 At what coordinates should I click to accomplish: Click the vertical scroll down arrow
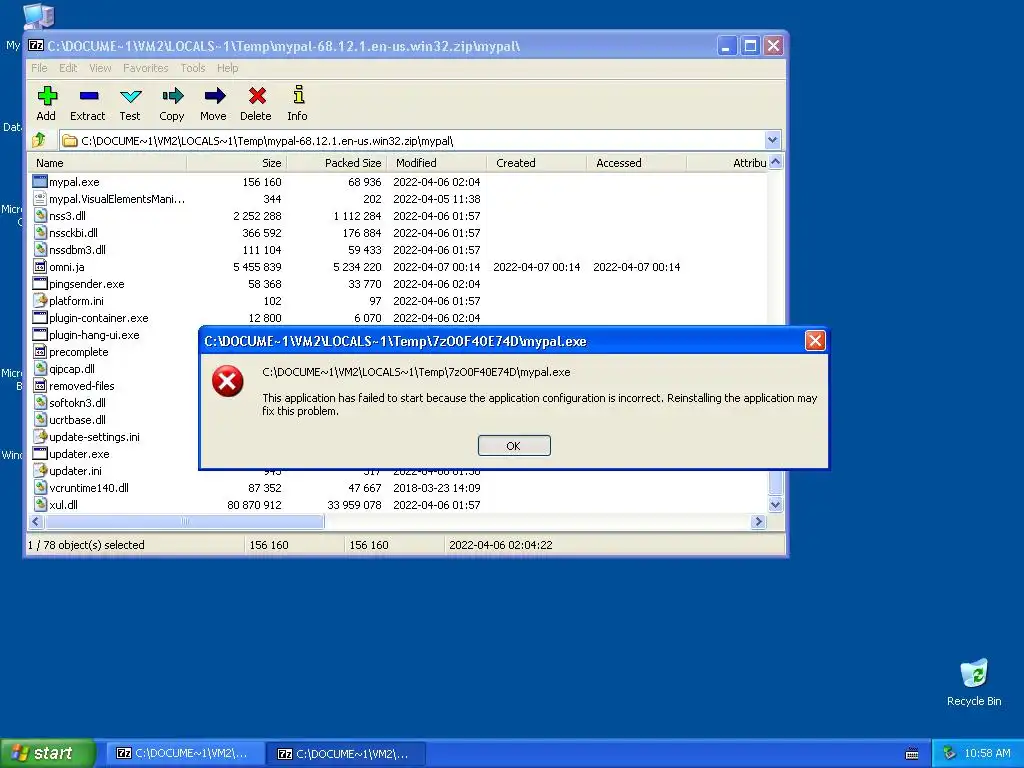(x=775, y=504)
